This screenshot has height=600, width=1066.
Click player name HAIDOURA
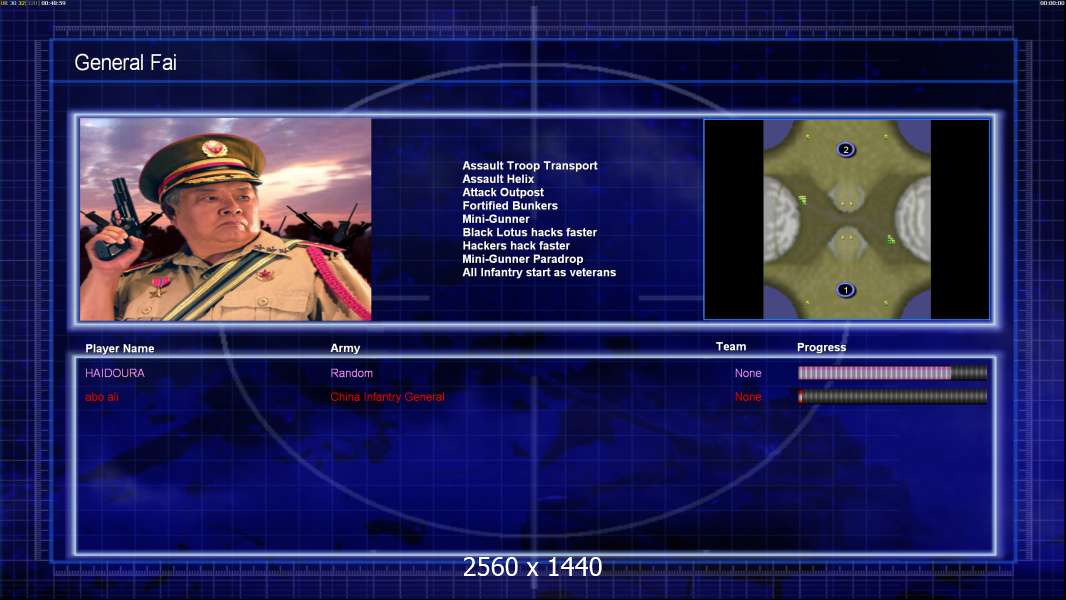(x=115, y=373)
